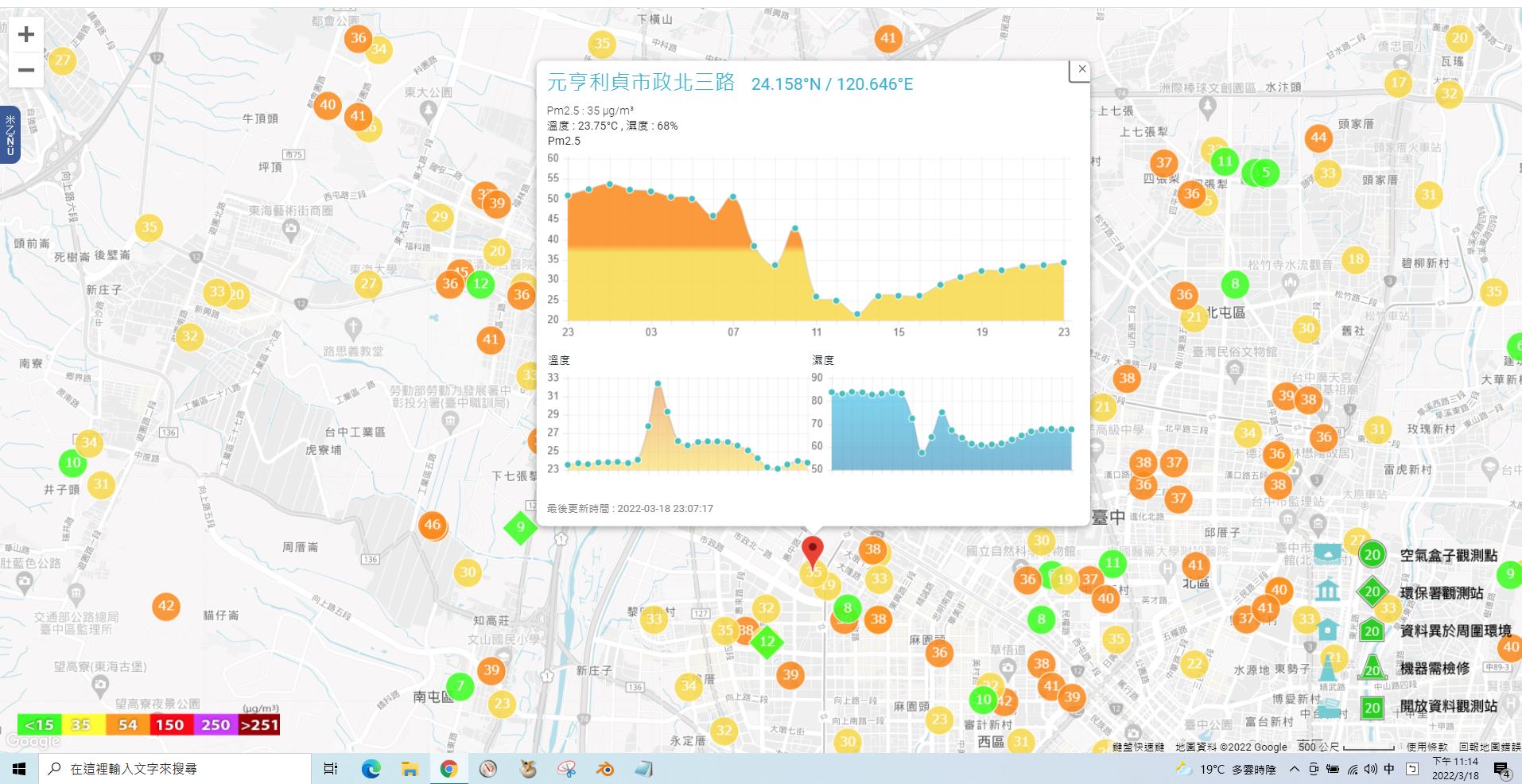The height and width of the screenshot is (784, 1522).
Task: Select the yellow 32 marker near 工業區
Action: [189, 336]
